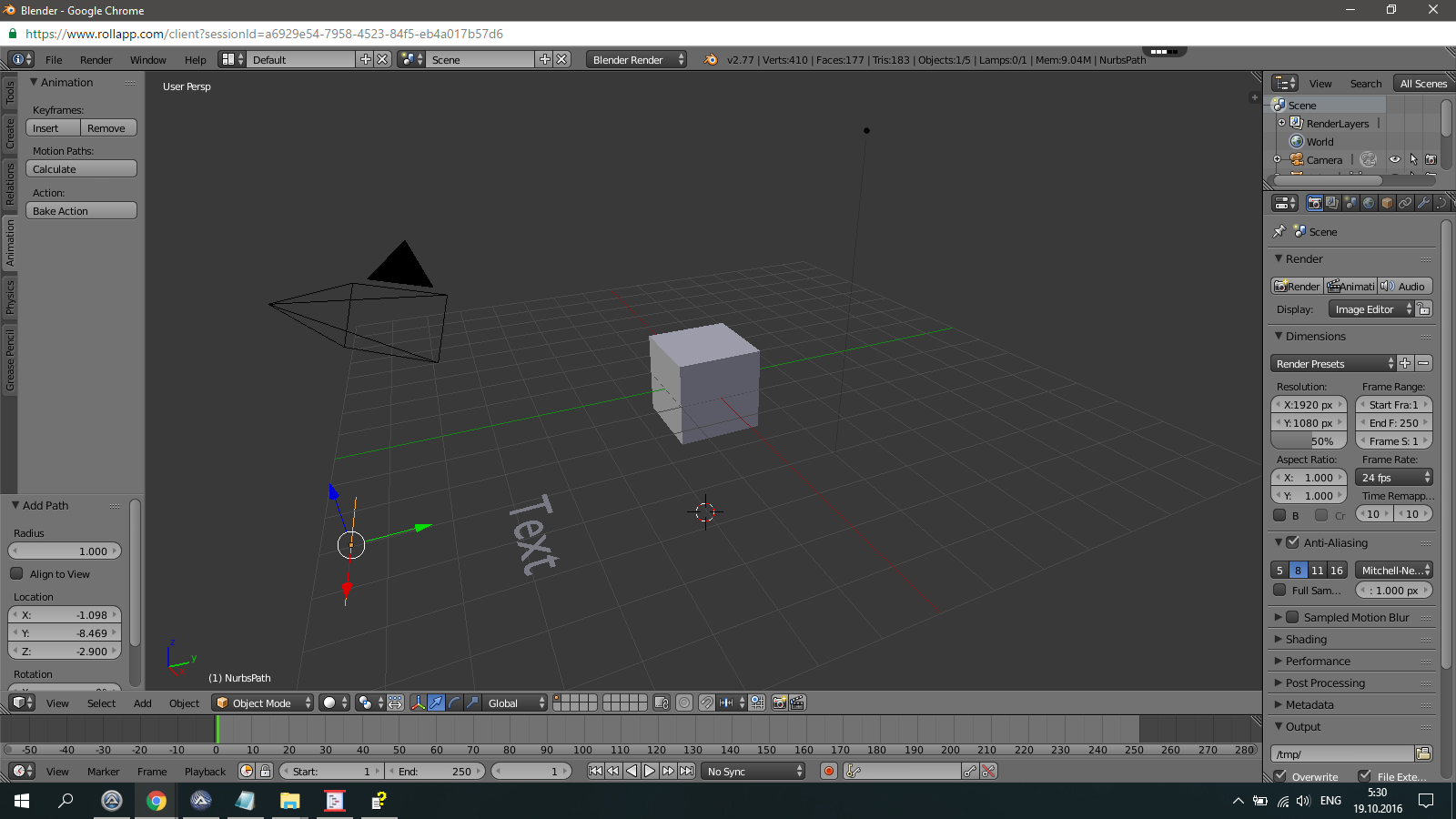The image size is (1456, 819).
Task: Enable the Align to View checkbox
Action: 16,574
